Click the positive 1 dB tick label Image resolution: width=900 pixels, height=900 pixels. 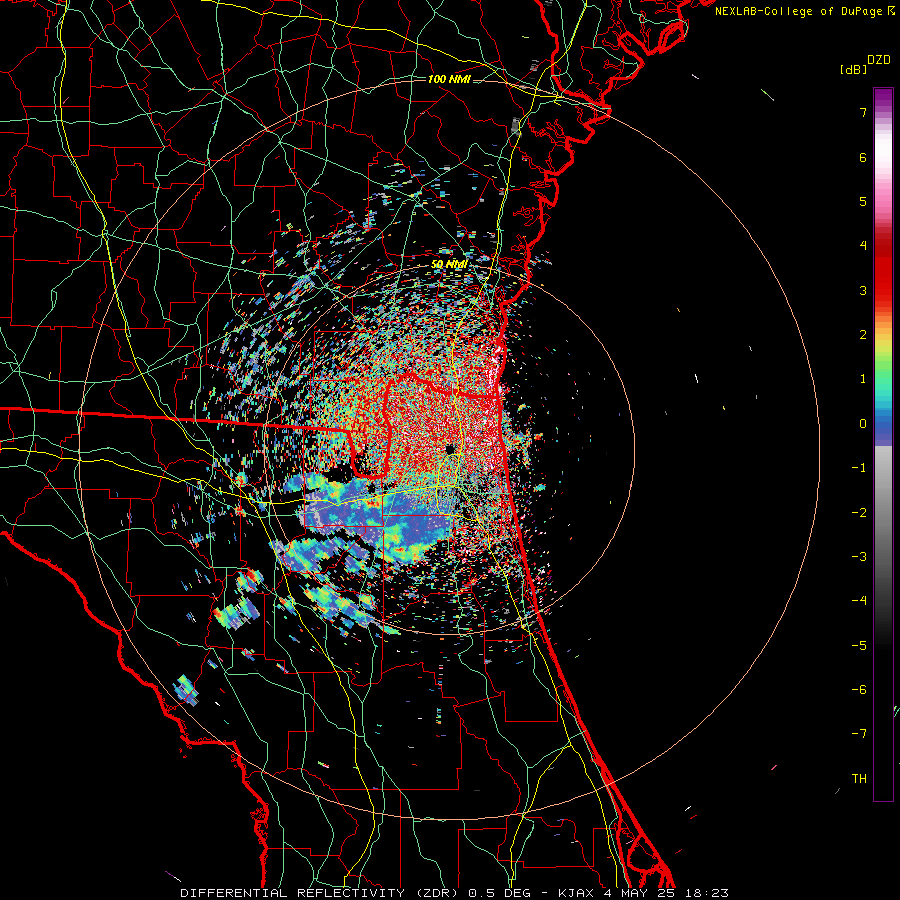[863, 379]
